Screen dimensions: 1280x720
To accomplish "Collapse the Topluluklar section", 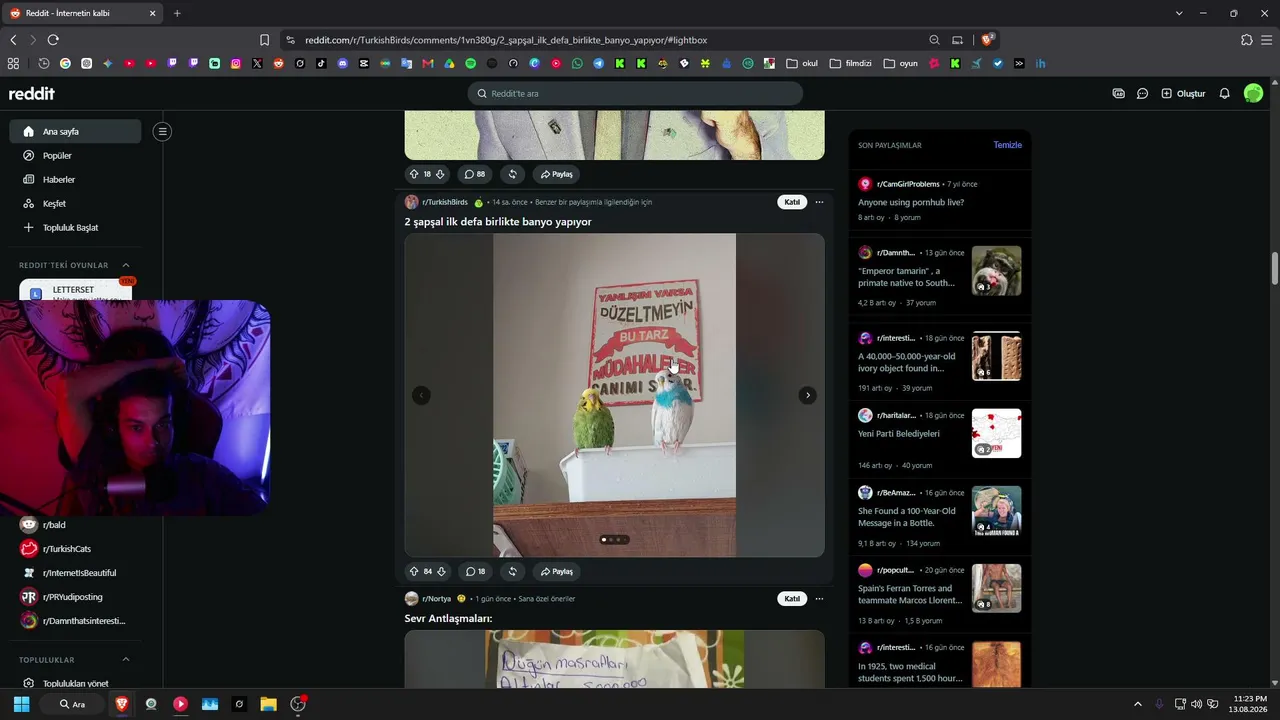I will [126, 660].
